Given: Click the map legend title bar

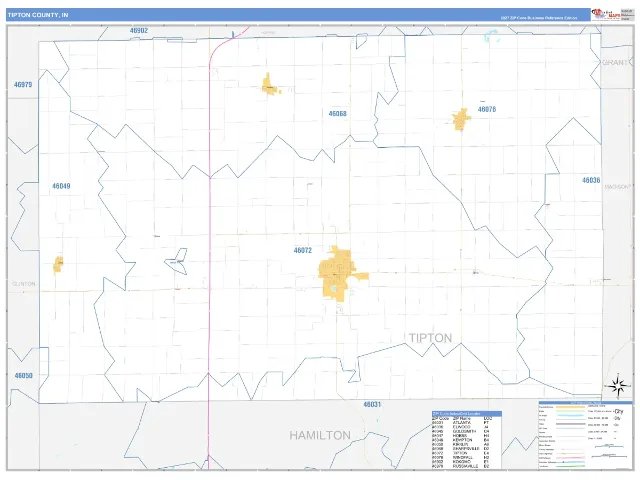Looking at the screenshot, I should [x=586, y=402].
